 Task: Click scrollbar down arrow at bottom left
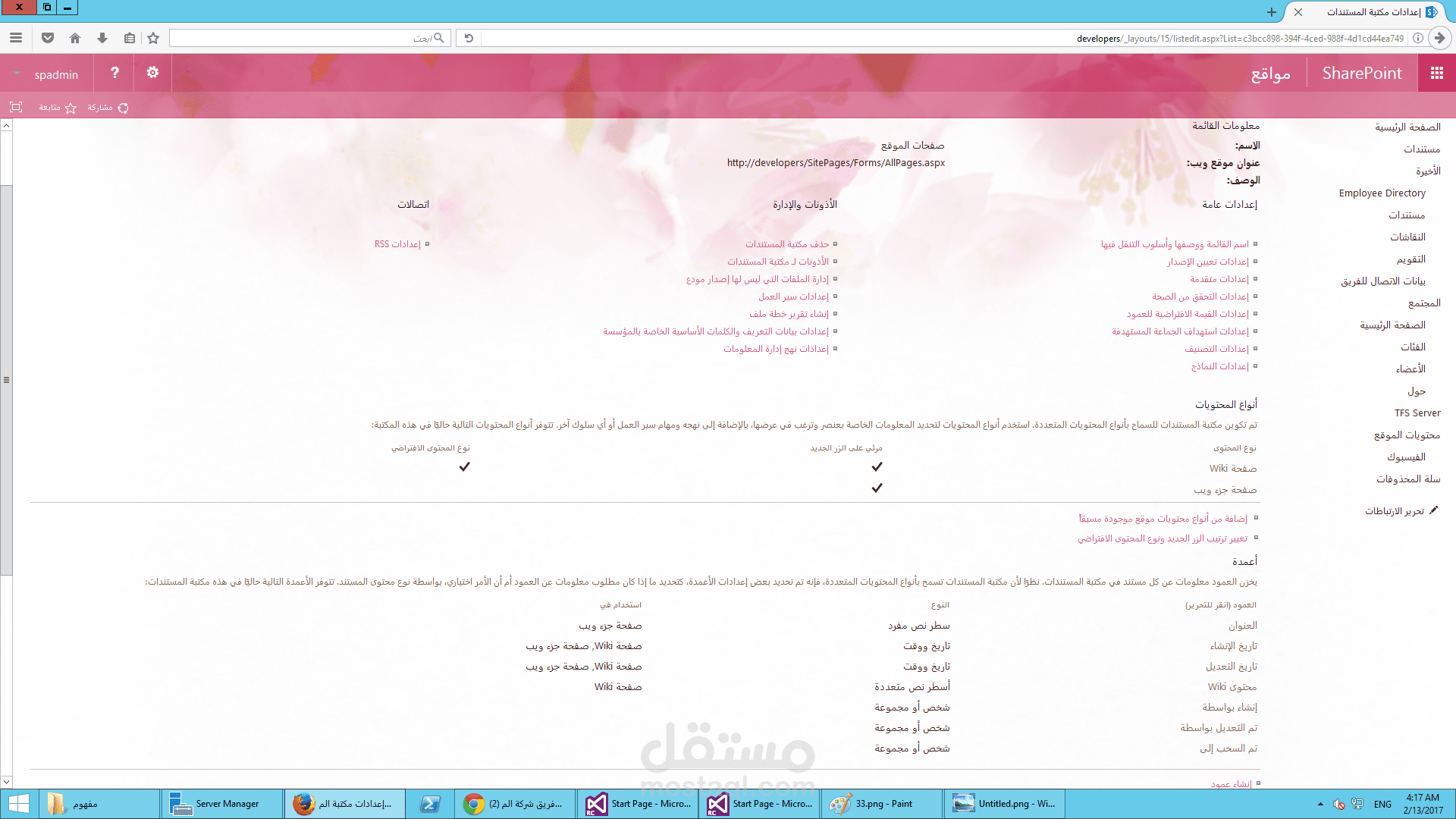[6, 781]
